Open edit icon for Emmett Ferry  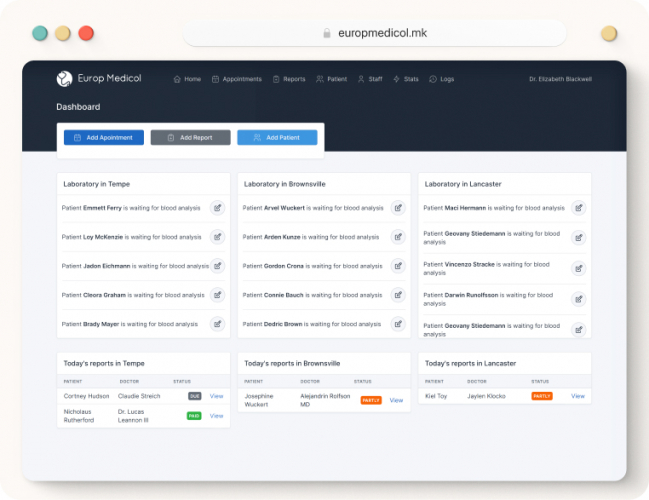(x=217, y=208)
